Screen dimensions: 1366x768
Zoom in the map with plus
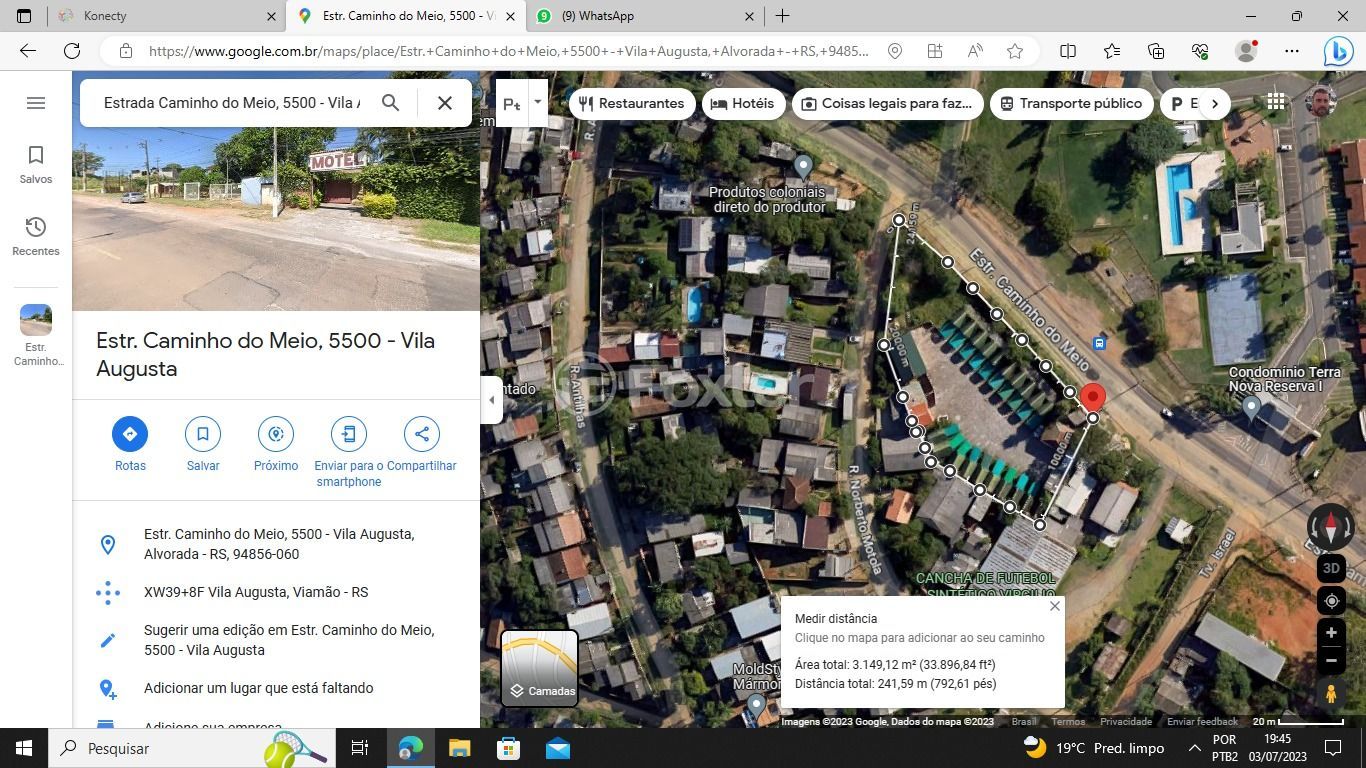pyautogui.click(x=1331, y=633)
